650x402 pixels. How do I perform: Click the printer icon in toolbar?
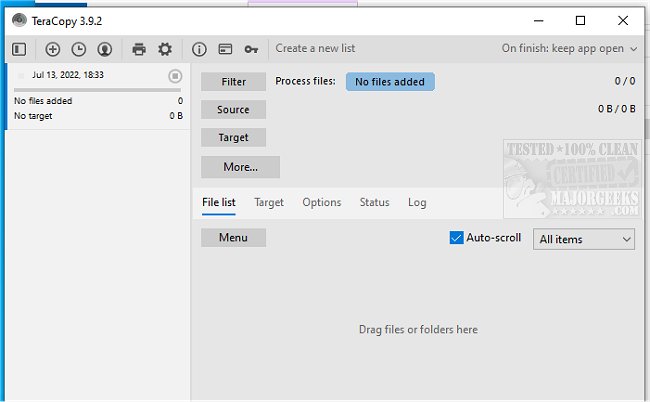[139, 49]
